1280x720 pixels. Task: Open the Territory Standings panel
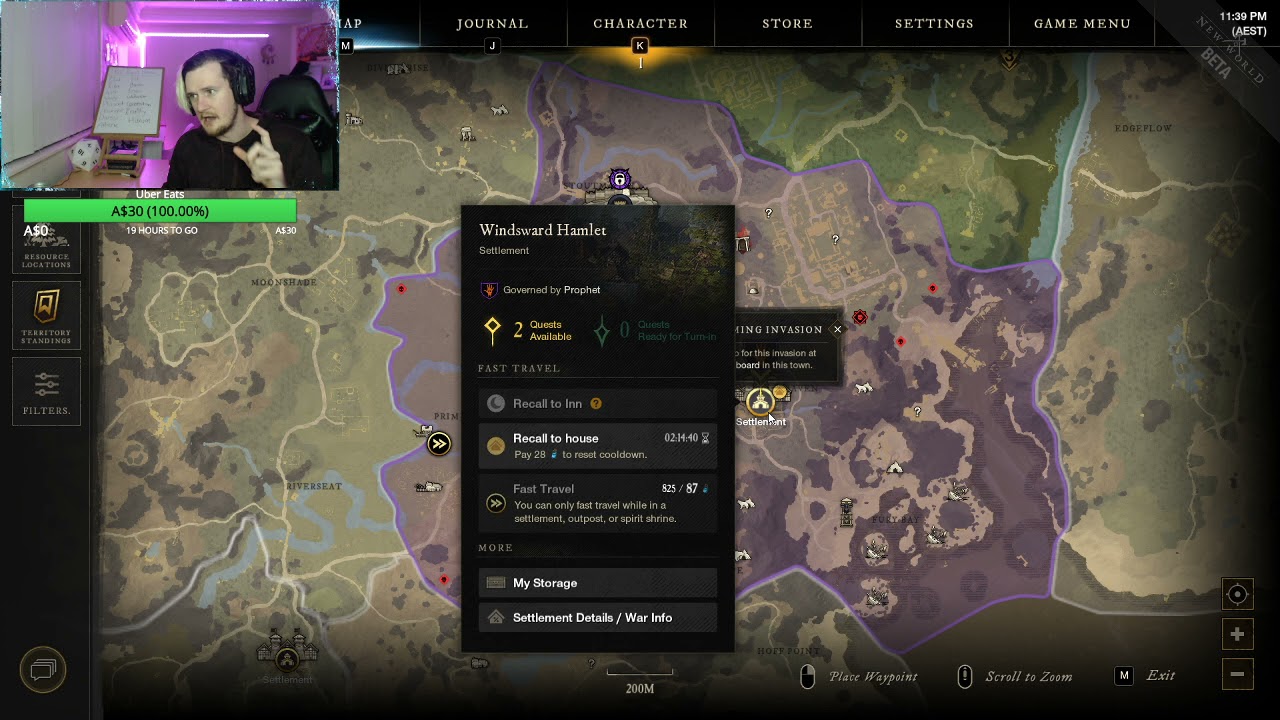click(x=46, y=315)
